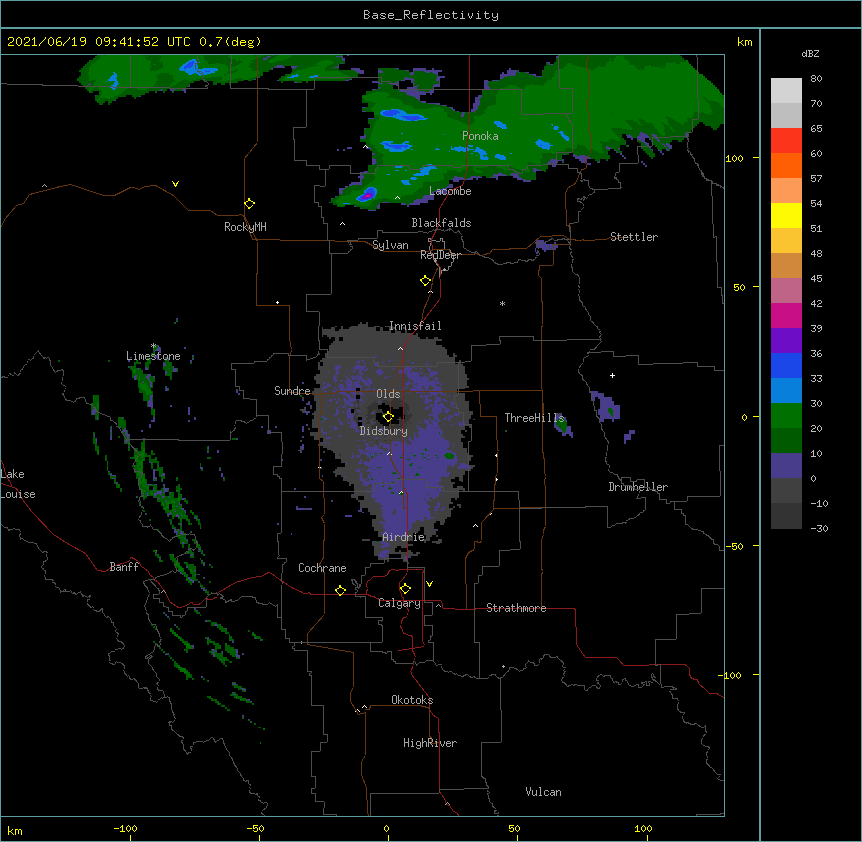
Task: Click the -100 tick on the vertical km axis
Action: pos(731,675)
